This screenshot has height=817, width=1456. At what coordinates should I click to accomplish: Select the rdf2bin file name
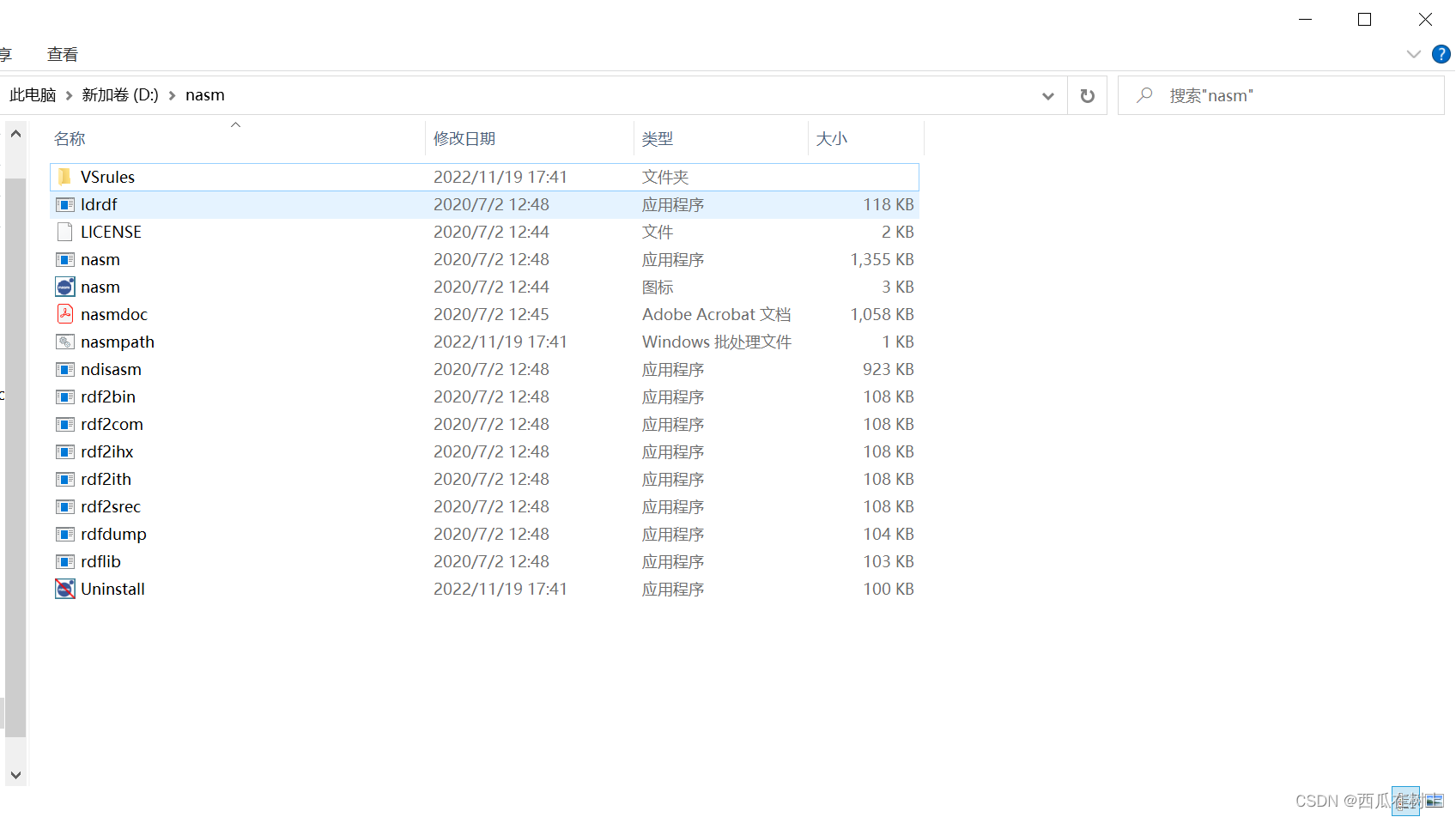pos(108,396)
